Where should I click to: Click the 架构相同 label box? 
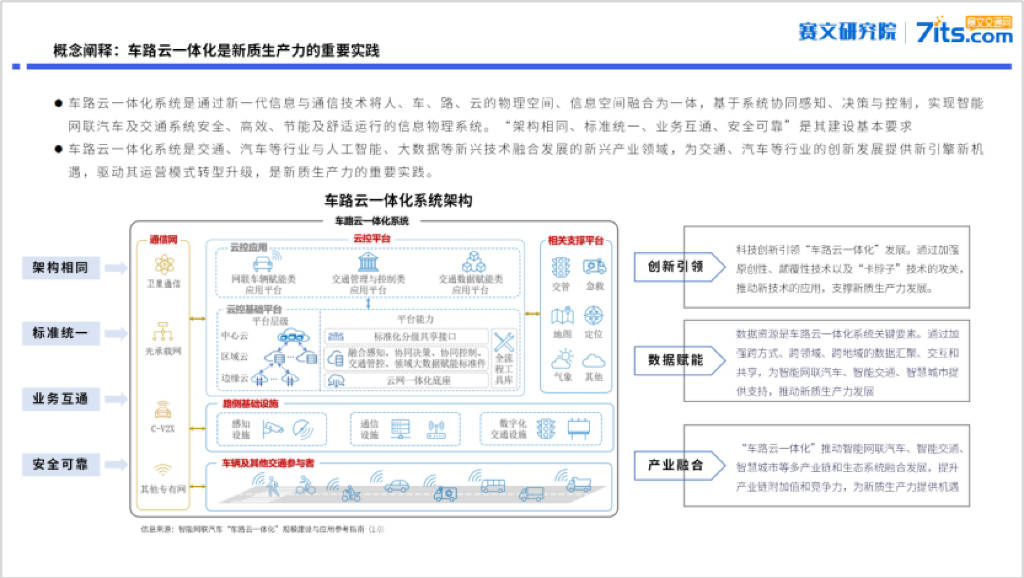(x=61, y=268)
